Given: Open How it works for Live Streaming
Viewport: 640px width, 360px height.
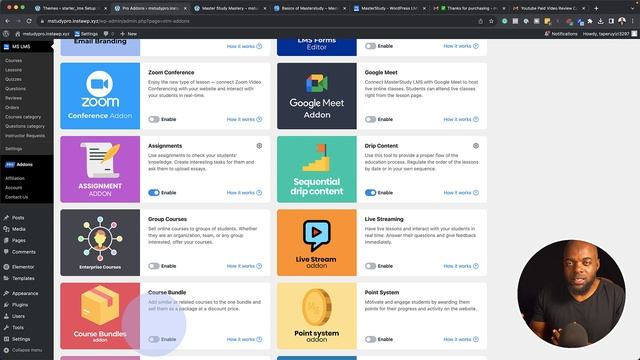Looking at the screenshot, I should [461, 266].
